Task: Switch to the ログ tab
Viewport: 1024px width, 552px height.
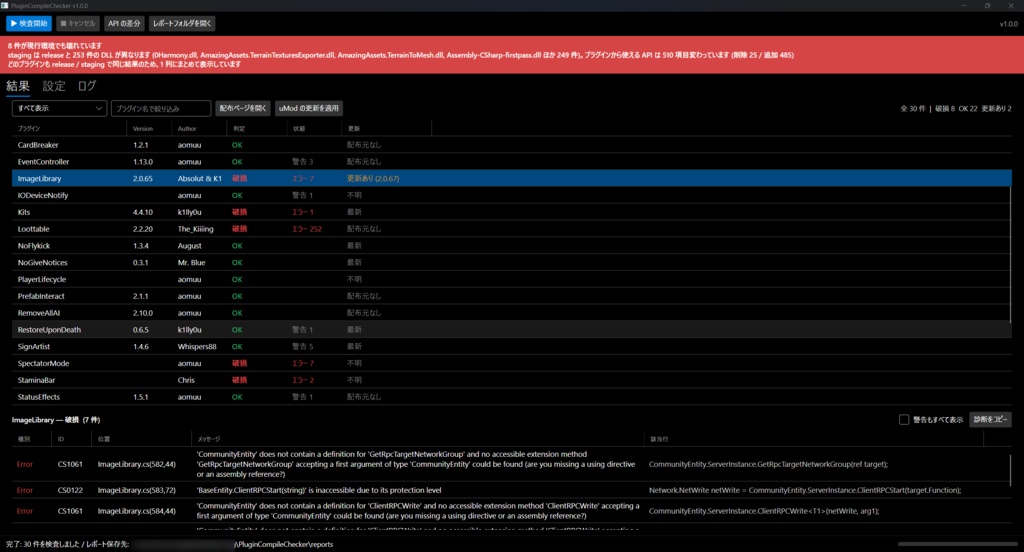Action: [87, 86]
